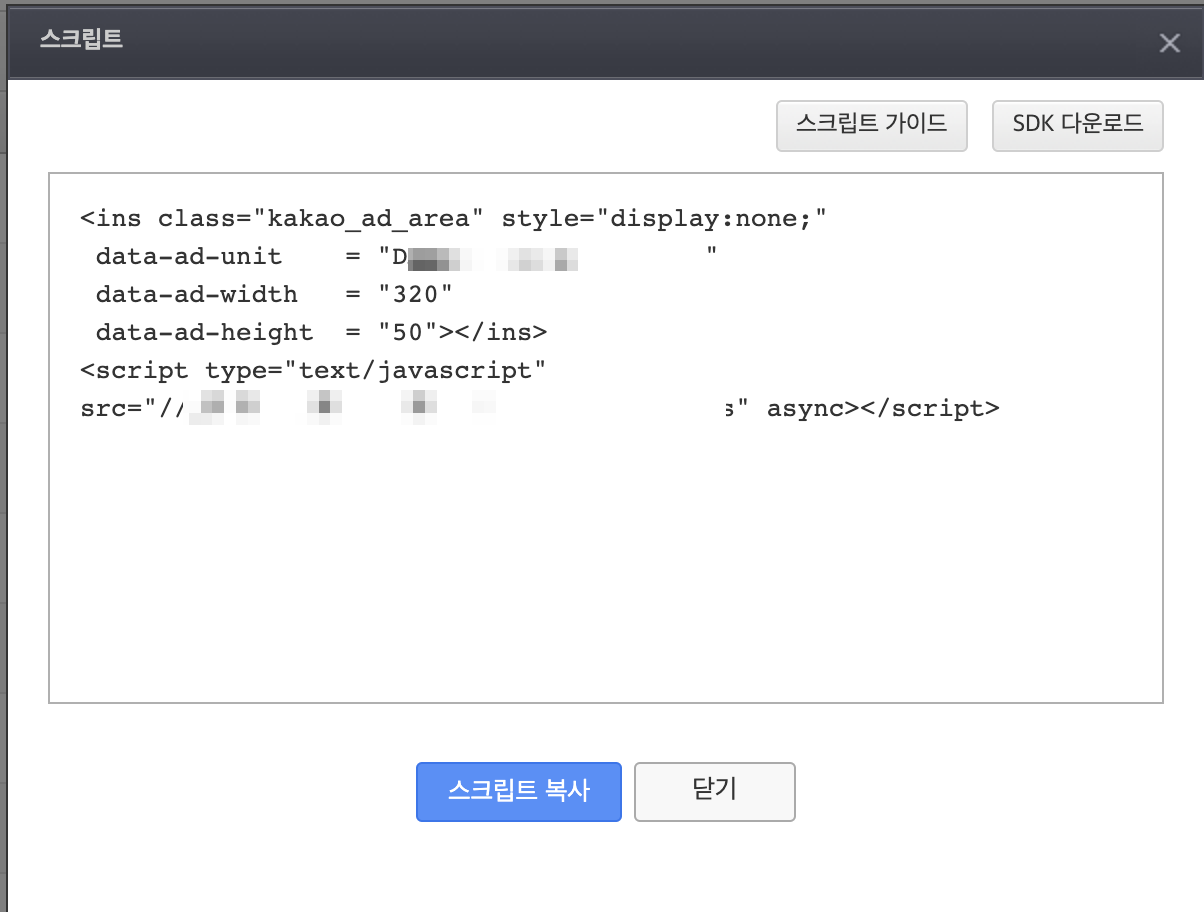Click the data-ad-width = "320" line

[275, 294]
